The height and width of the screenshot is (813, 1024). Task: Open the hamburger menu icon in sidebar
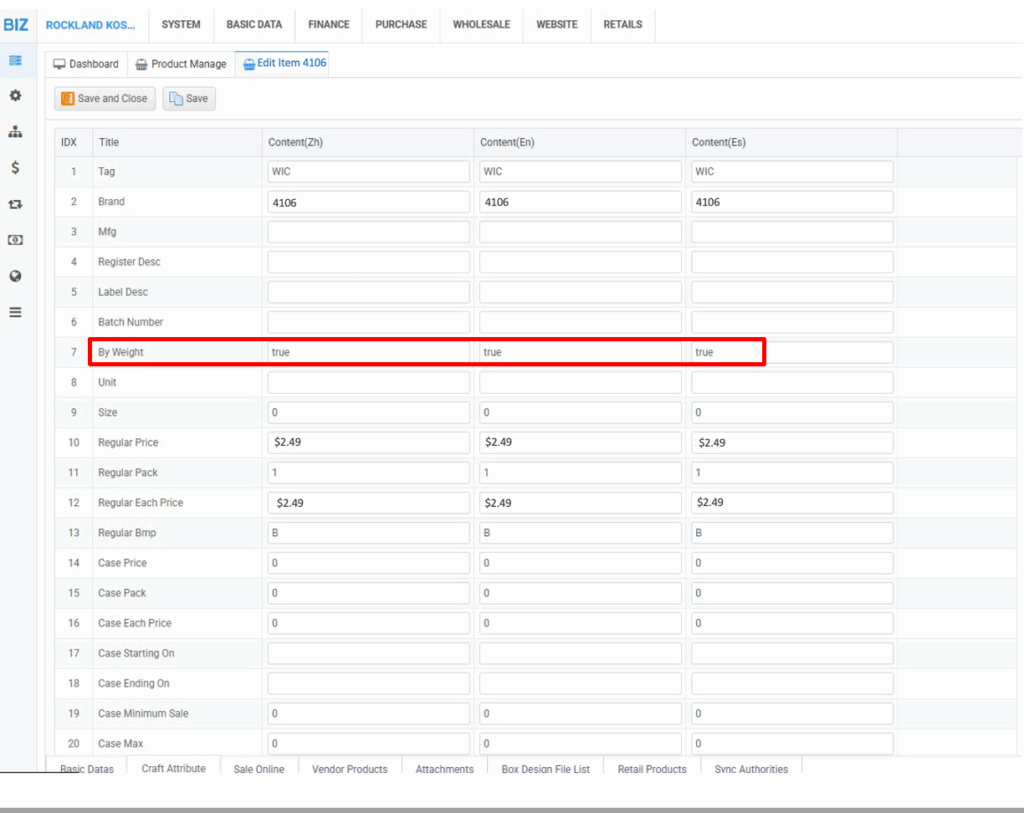coord(15,312)
